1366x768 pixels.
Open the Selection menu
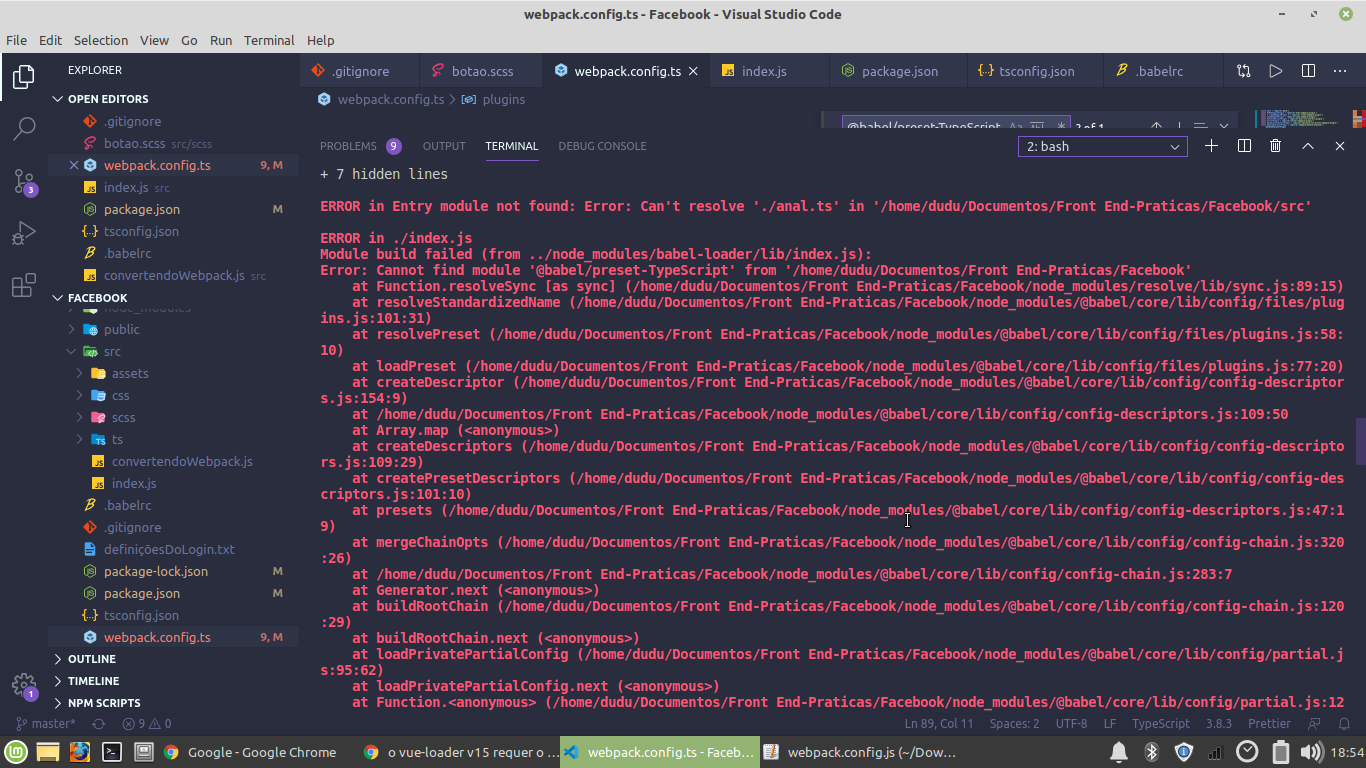101,40
